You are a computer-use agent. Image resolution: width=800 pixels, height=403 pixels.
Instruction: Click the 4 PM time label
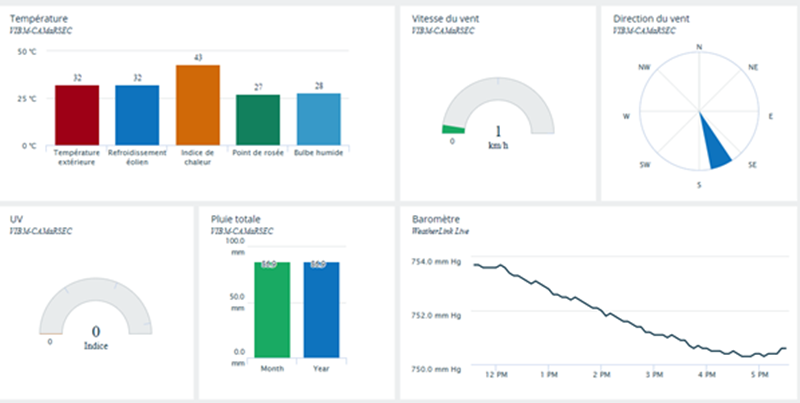[x=707, y=374]
